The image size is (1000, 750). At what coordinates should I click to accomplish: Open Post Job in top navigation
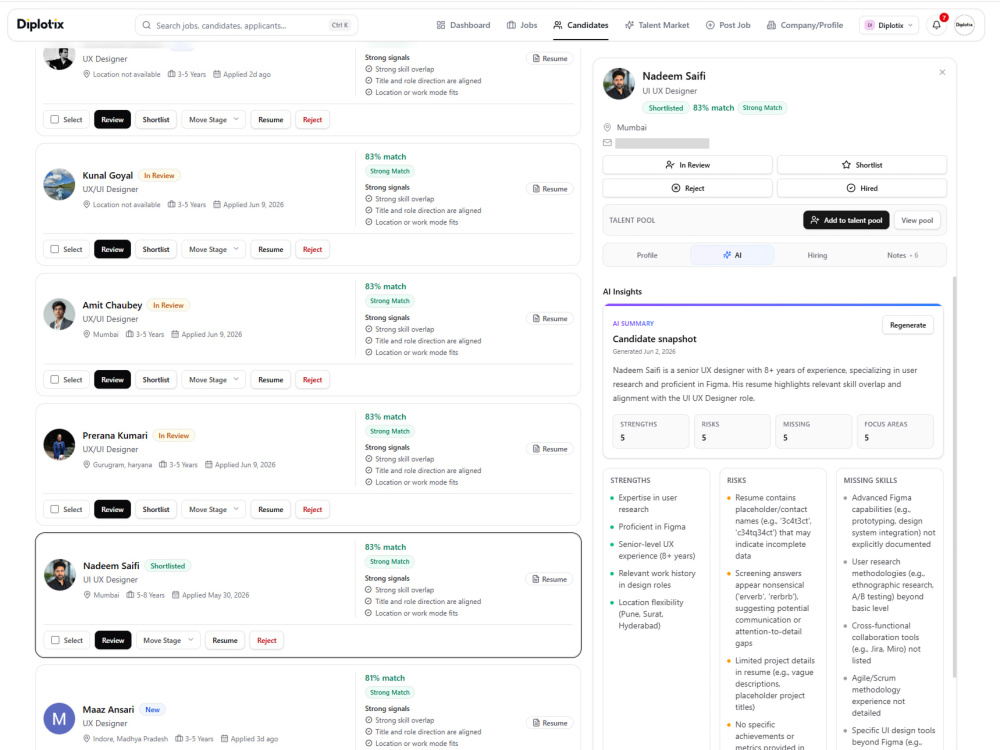click(728, 25)
